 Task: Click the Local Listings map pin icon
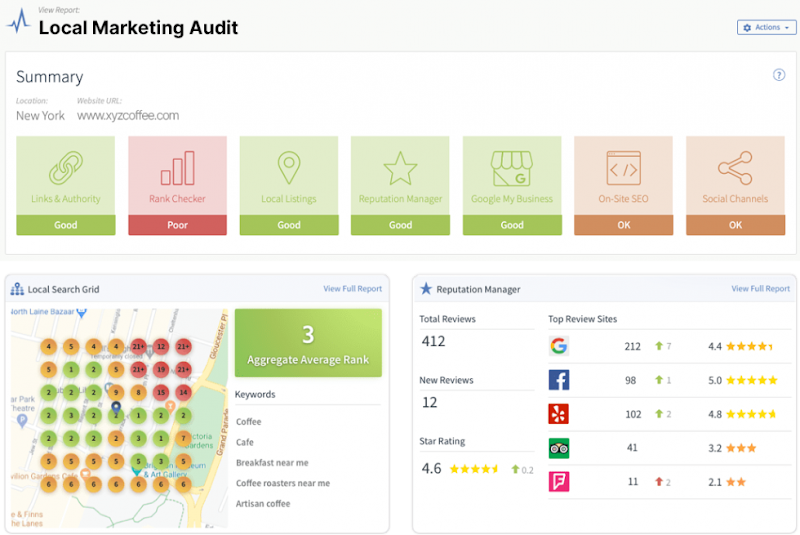289,168
